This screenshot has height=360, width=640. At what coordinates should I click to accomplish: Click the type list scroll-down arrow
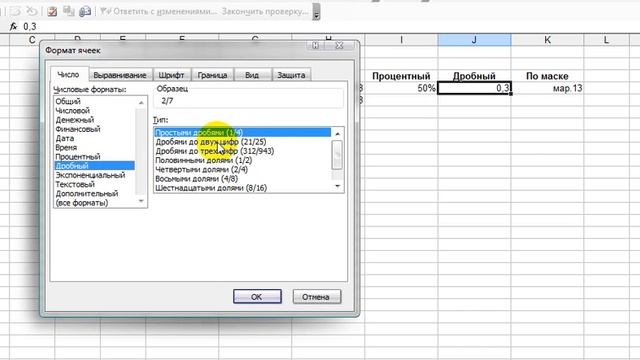click(x=338, y=186)
